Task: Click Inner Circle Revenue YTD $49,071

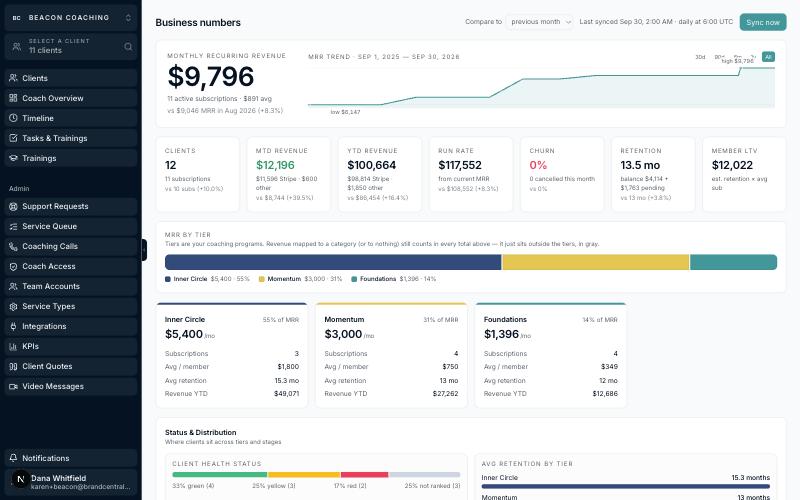Action: tap(288, 394)
